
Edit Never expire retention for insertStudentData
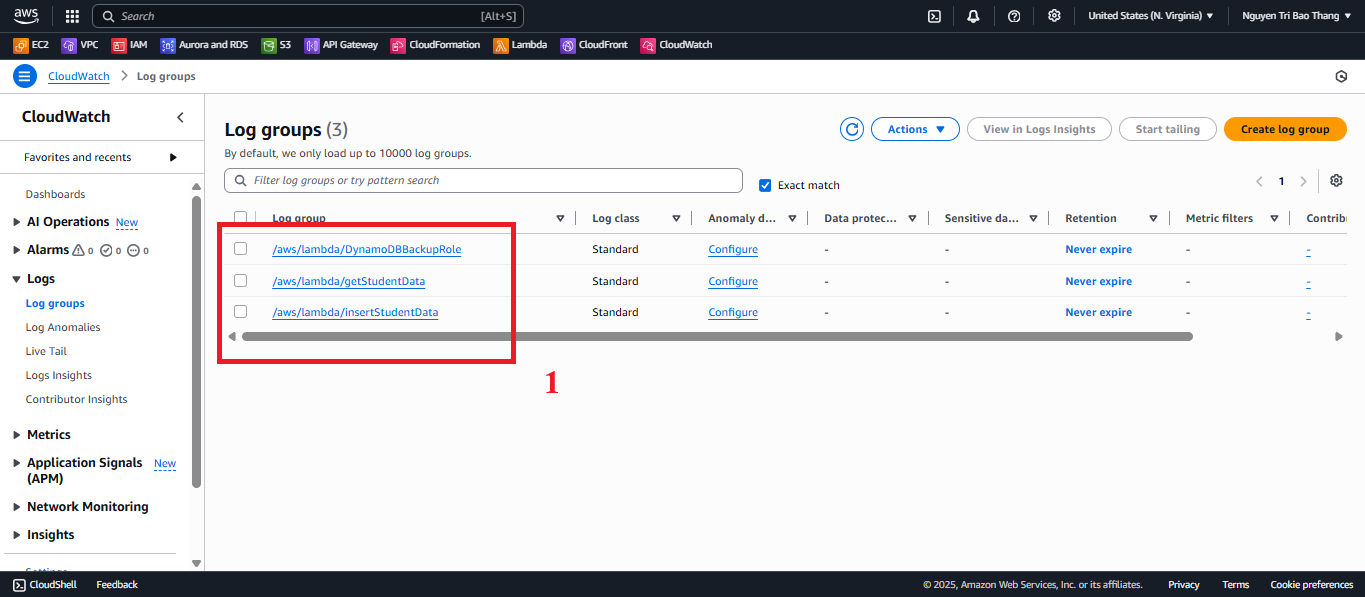1098,312
